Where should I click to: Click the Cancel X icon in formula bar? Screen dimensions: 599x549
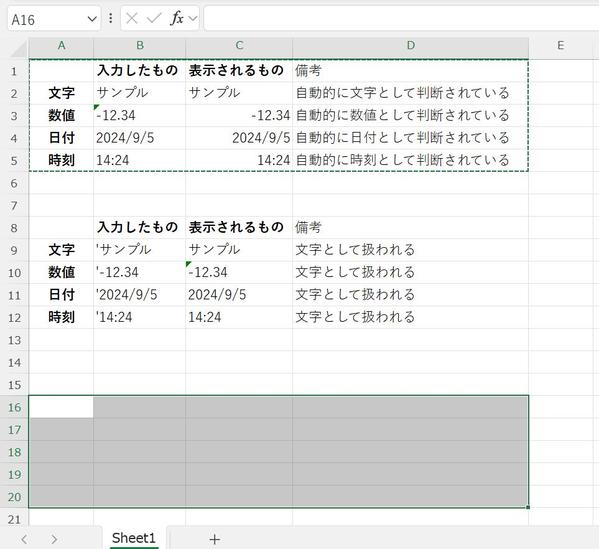tap(132, 18)
